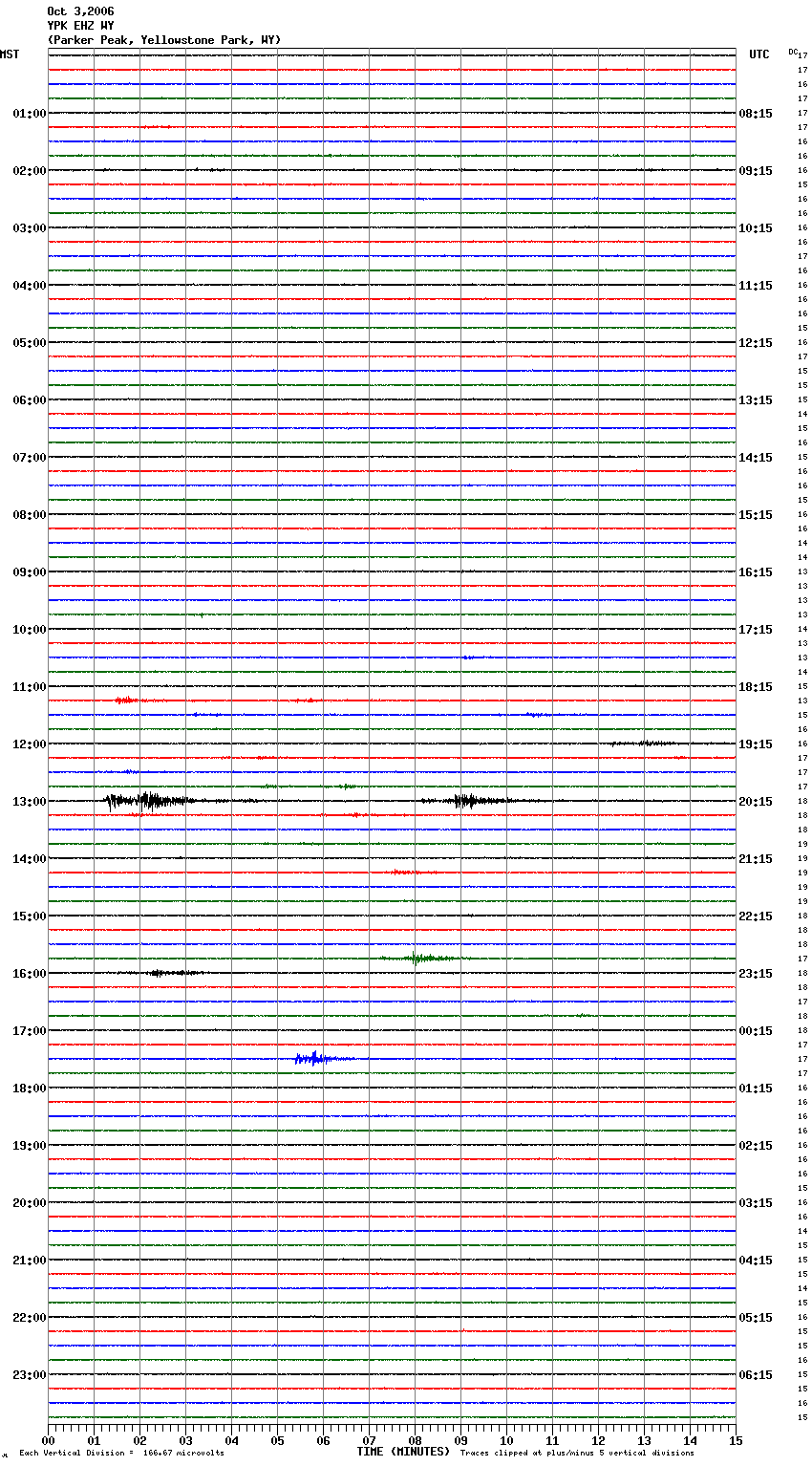Click the 23:00 MST row label

click(x=30, y=1375)
